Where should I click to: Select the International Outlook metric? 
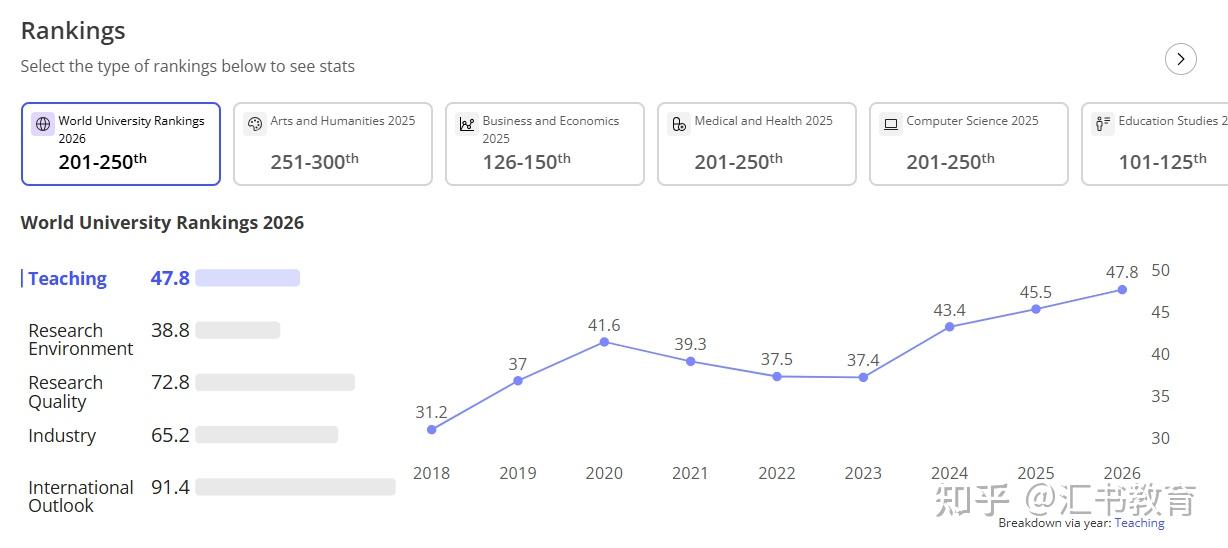(80, 497)
